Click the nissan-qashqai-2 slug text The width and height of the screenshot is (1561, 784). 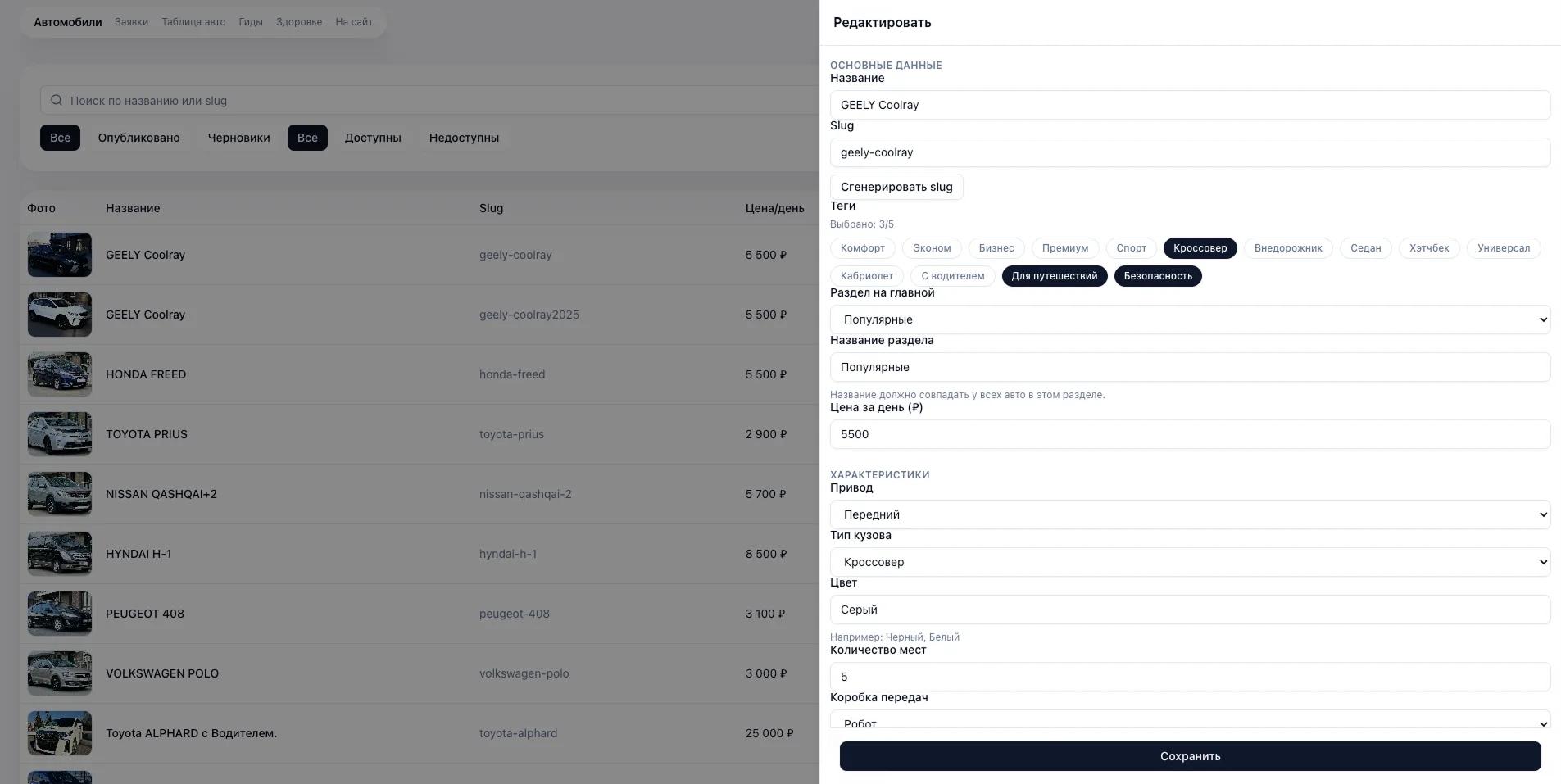click(x=525, y=494)
